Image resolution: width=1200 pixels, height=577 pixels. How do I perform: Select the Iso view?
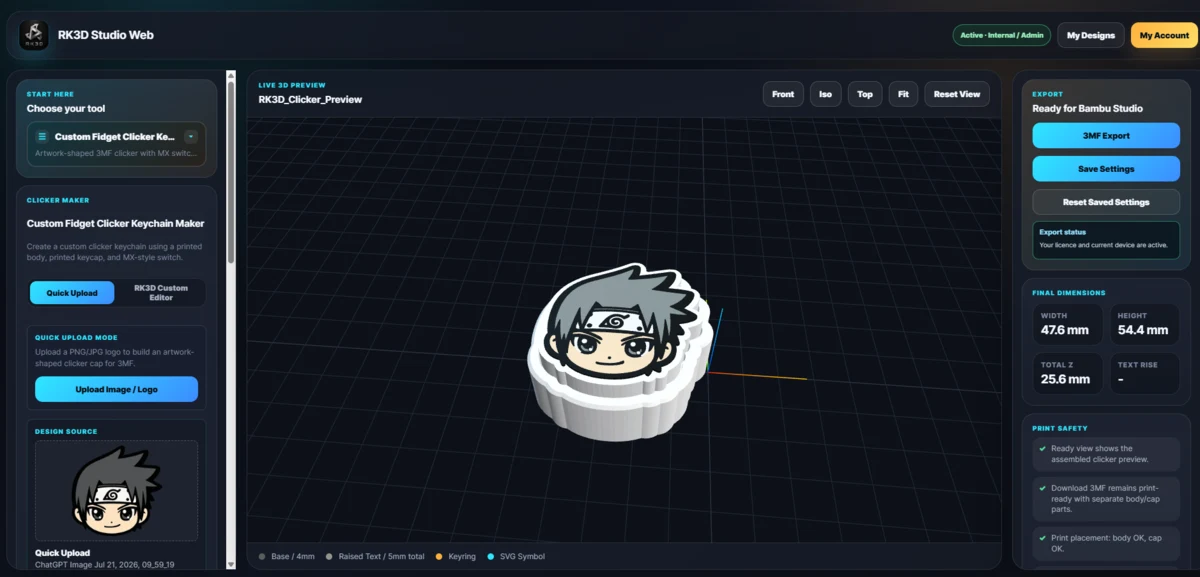point(826,94)
